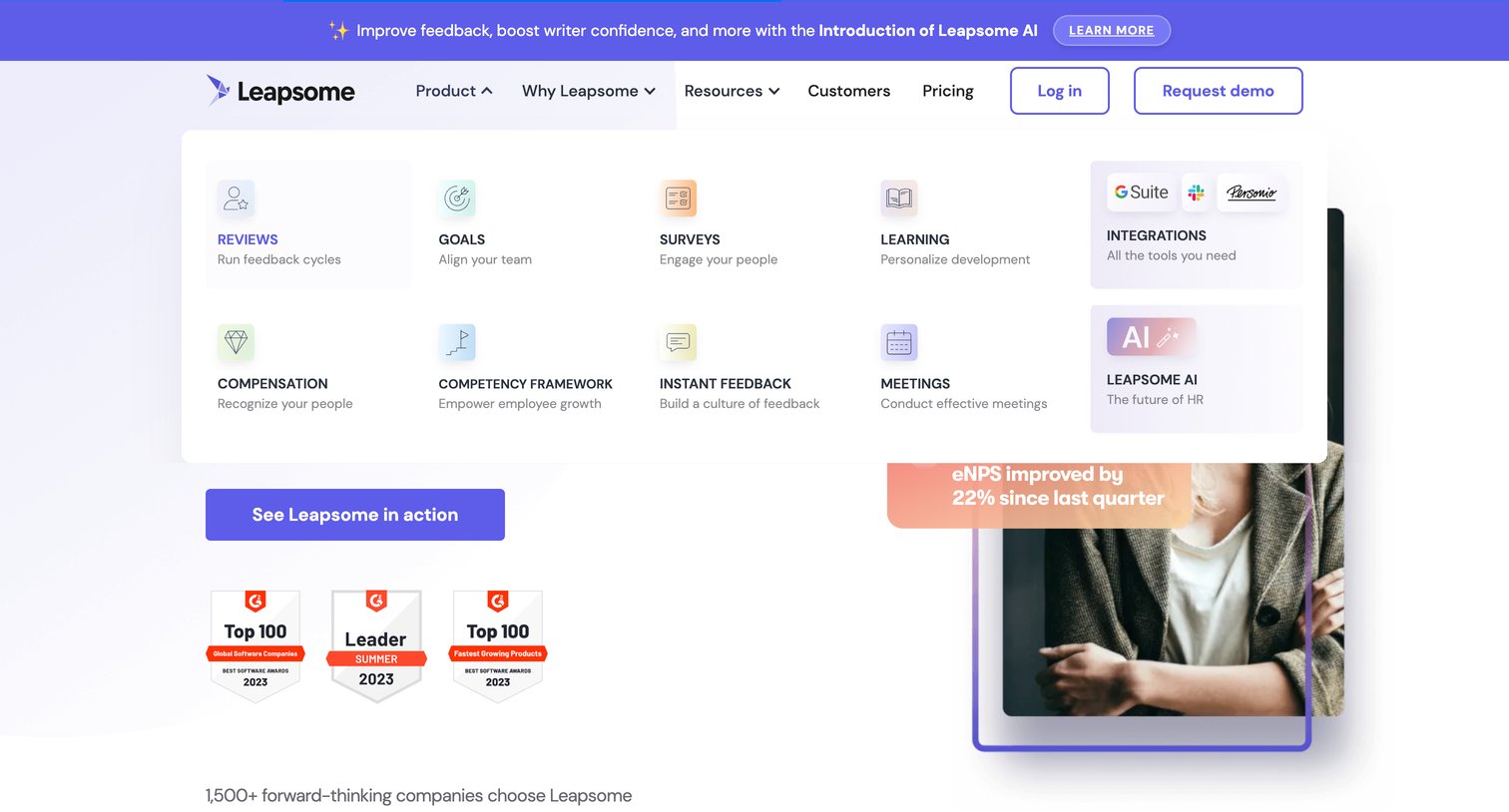Open the G2 Top 100 Global Software Companies badge

coord(255,646)
